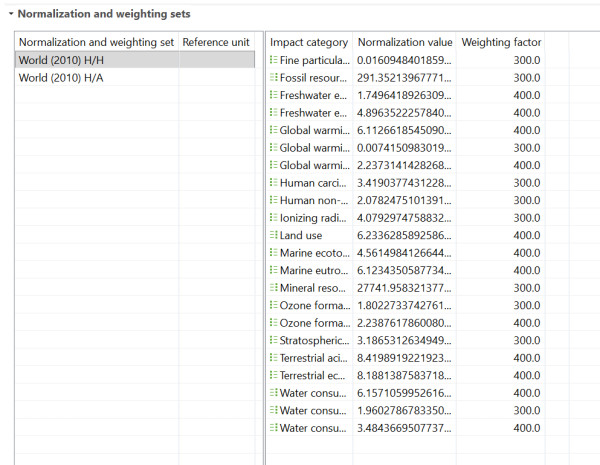
Task: Click the Stratospheric ozone row icon
Action: coord(273,339)
